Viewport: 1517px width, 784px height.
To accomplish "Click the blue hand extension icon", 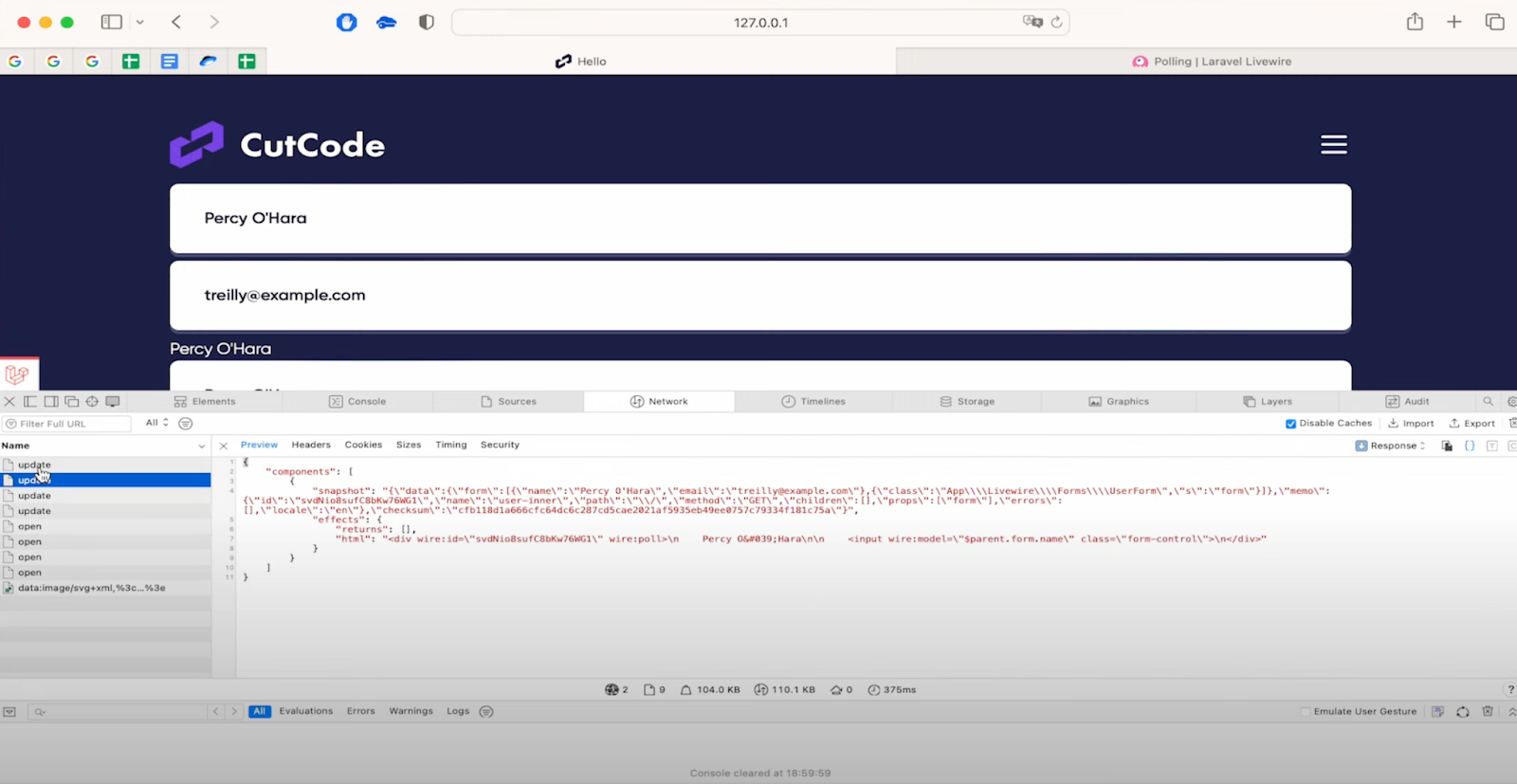I will (347, 22).
